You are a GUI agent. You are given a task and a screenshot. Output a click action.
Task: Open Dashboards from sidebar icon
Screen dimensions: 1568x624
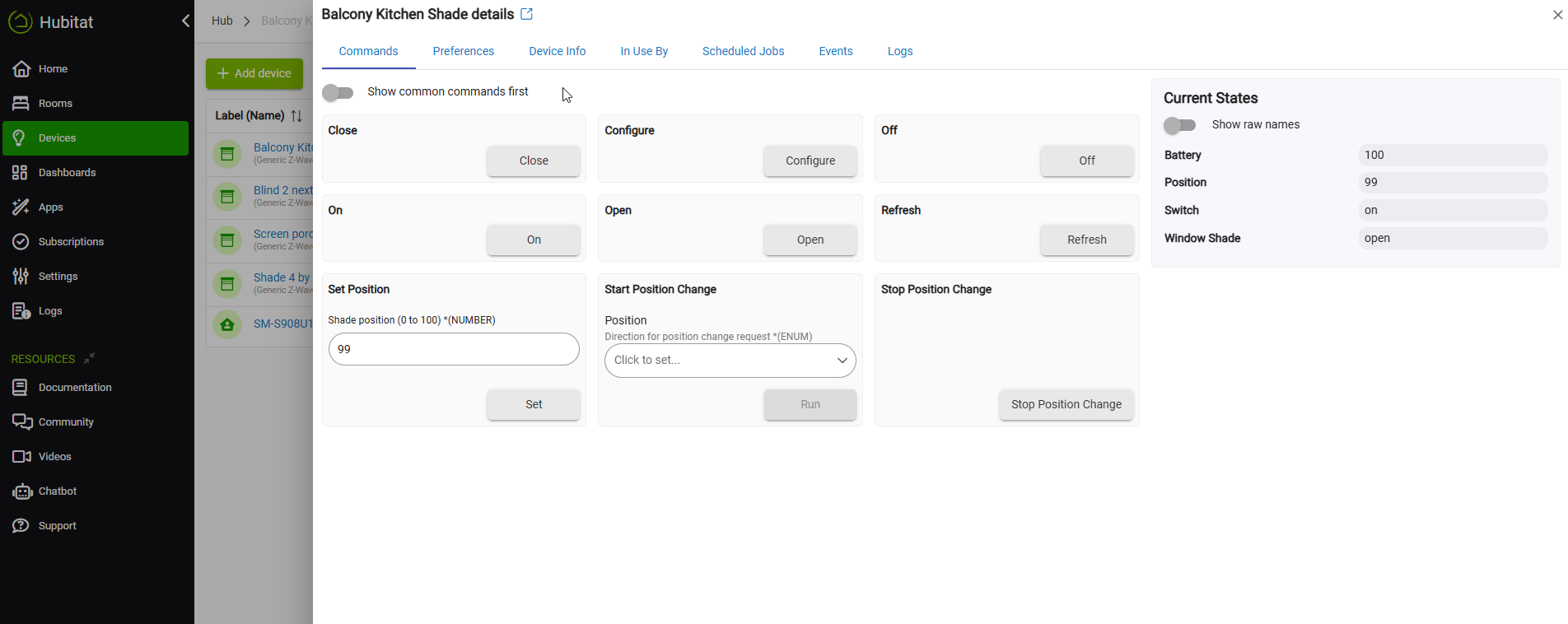21,172
